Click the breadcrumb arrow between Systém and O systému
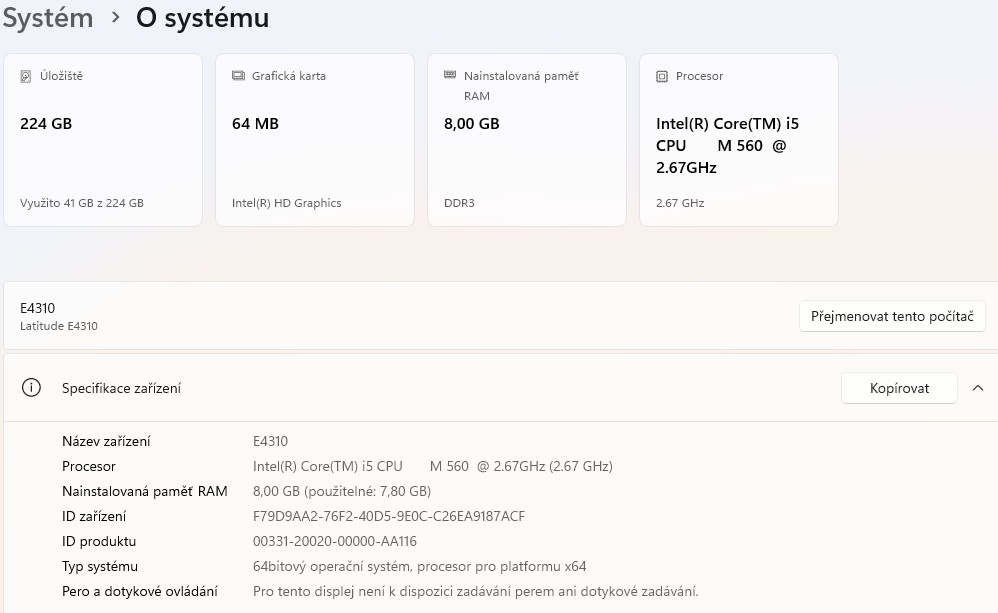Image resolution: width=998 pixels, height=613 pixels. [x=115, y=18]
